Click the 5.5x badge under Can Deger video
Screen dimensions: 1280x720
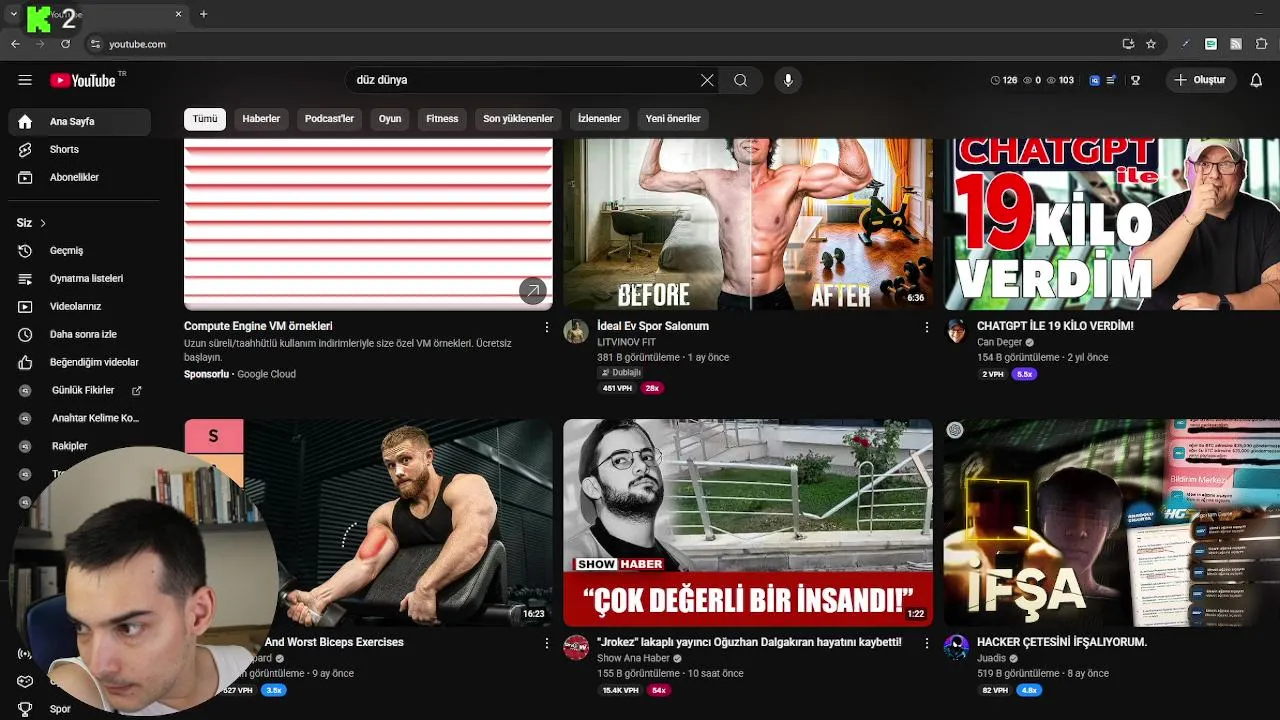(1024, 374)
